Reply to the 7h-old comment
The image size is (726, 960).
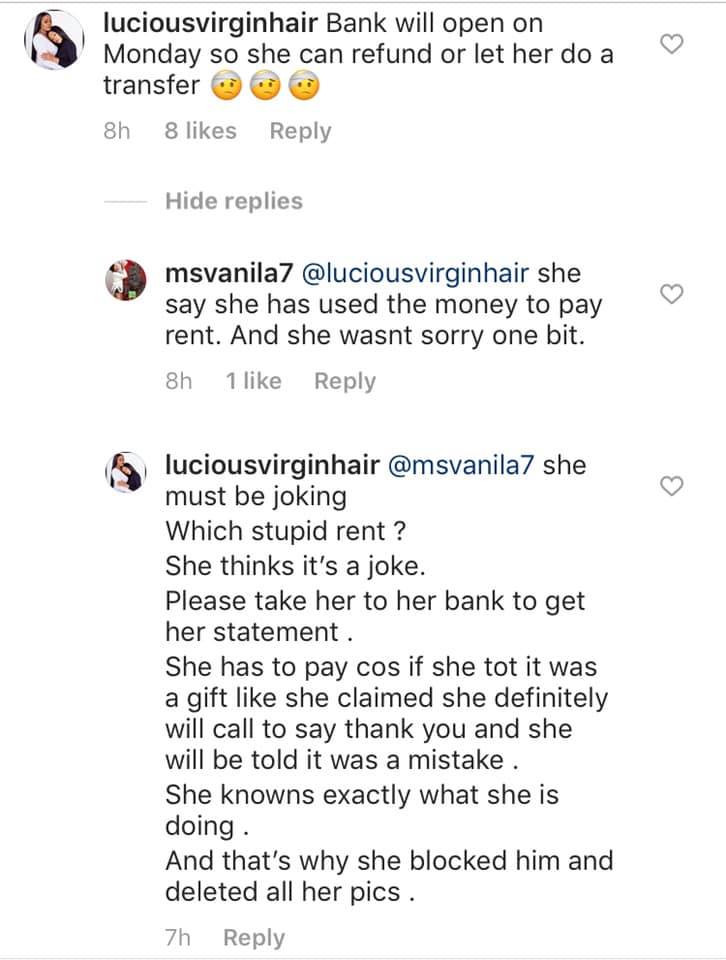tap(254, 938)
